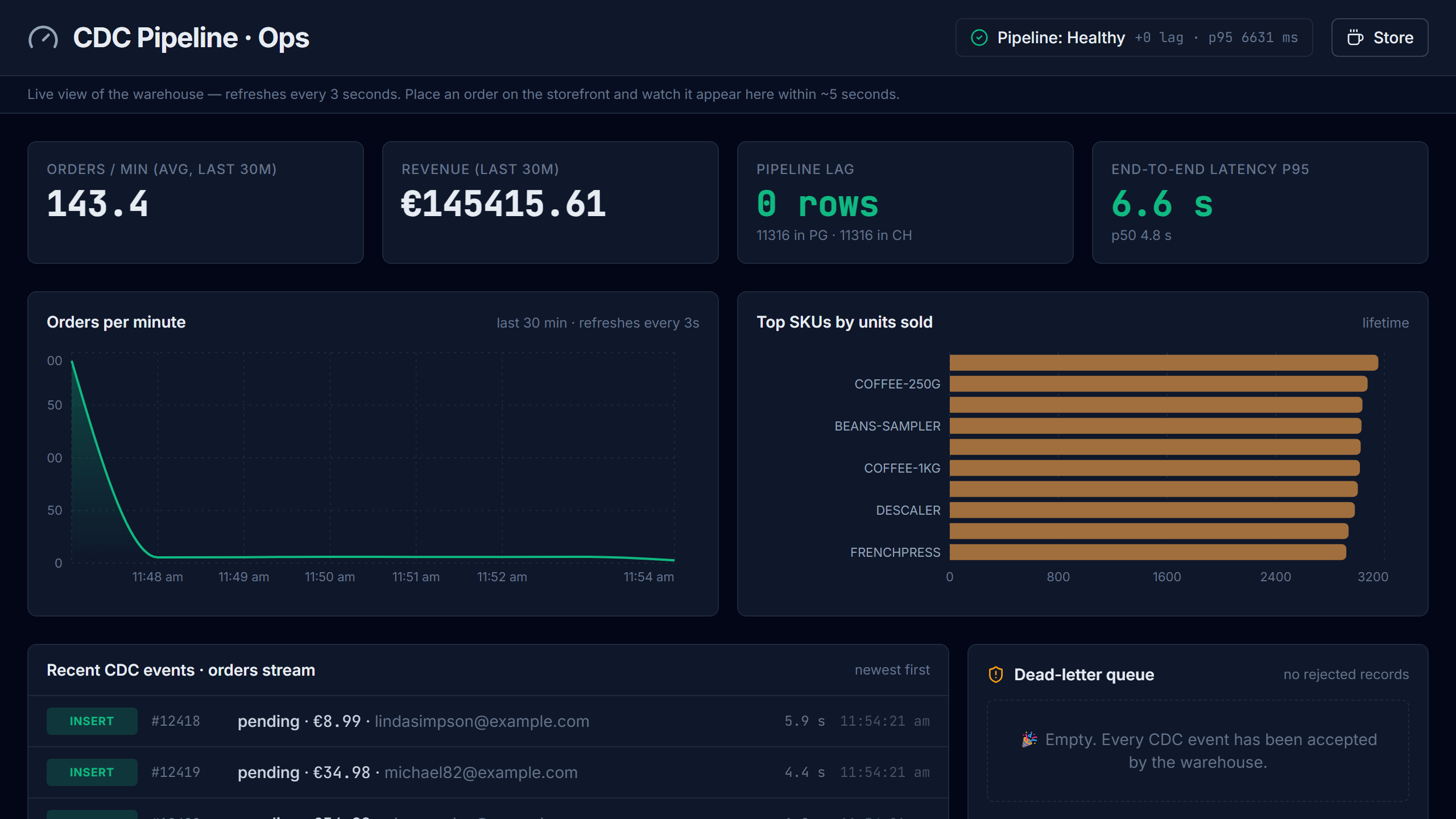Click the Orders / Min metric card

pyautogui.click(x=196, y=202)
